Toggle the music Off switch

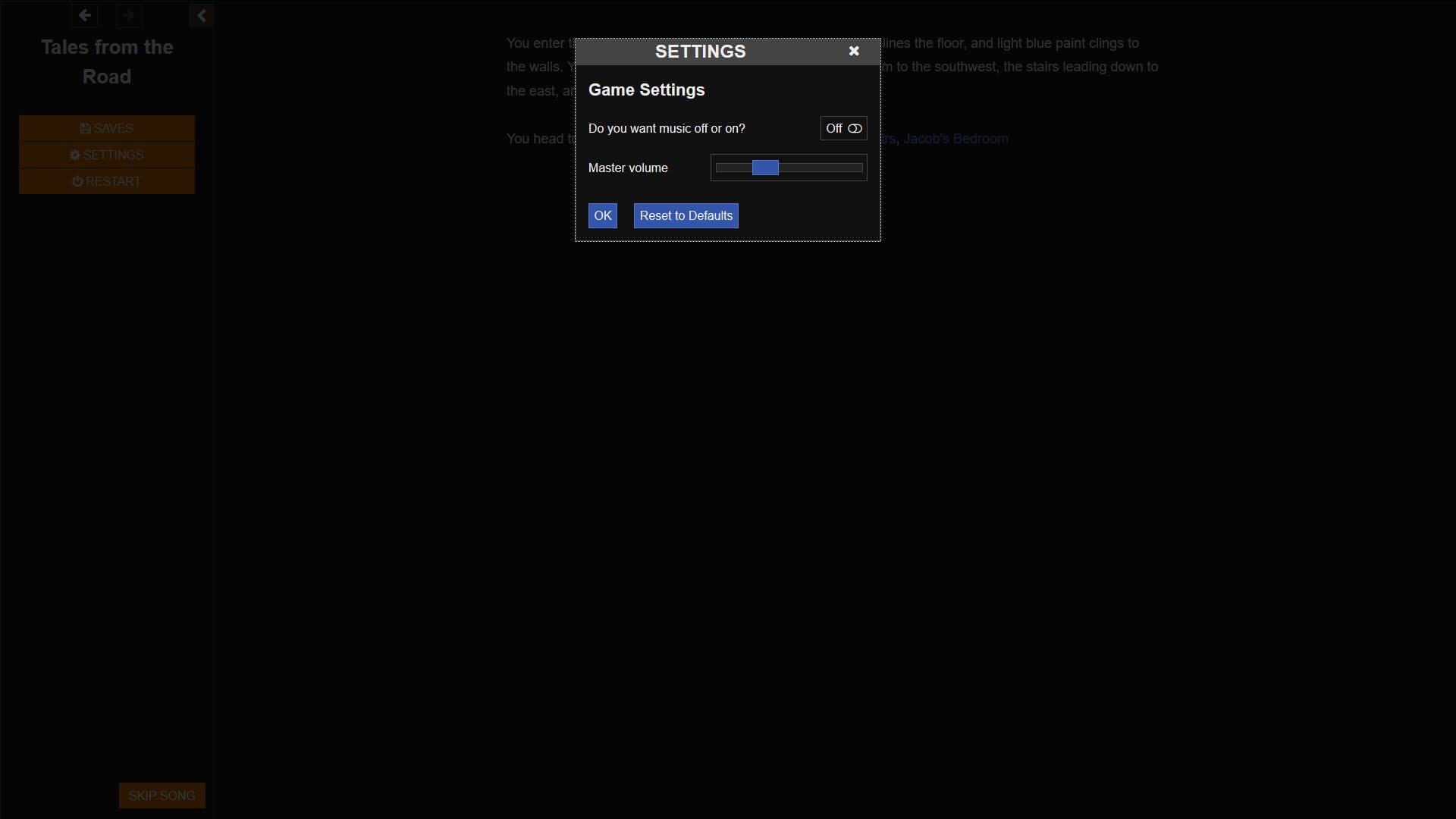click(x=843, y=128)
